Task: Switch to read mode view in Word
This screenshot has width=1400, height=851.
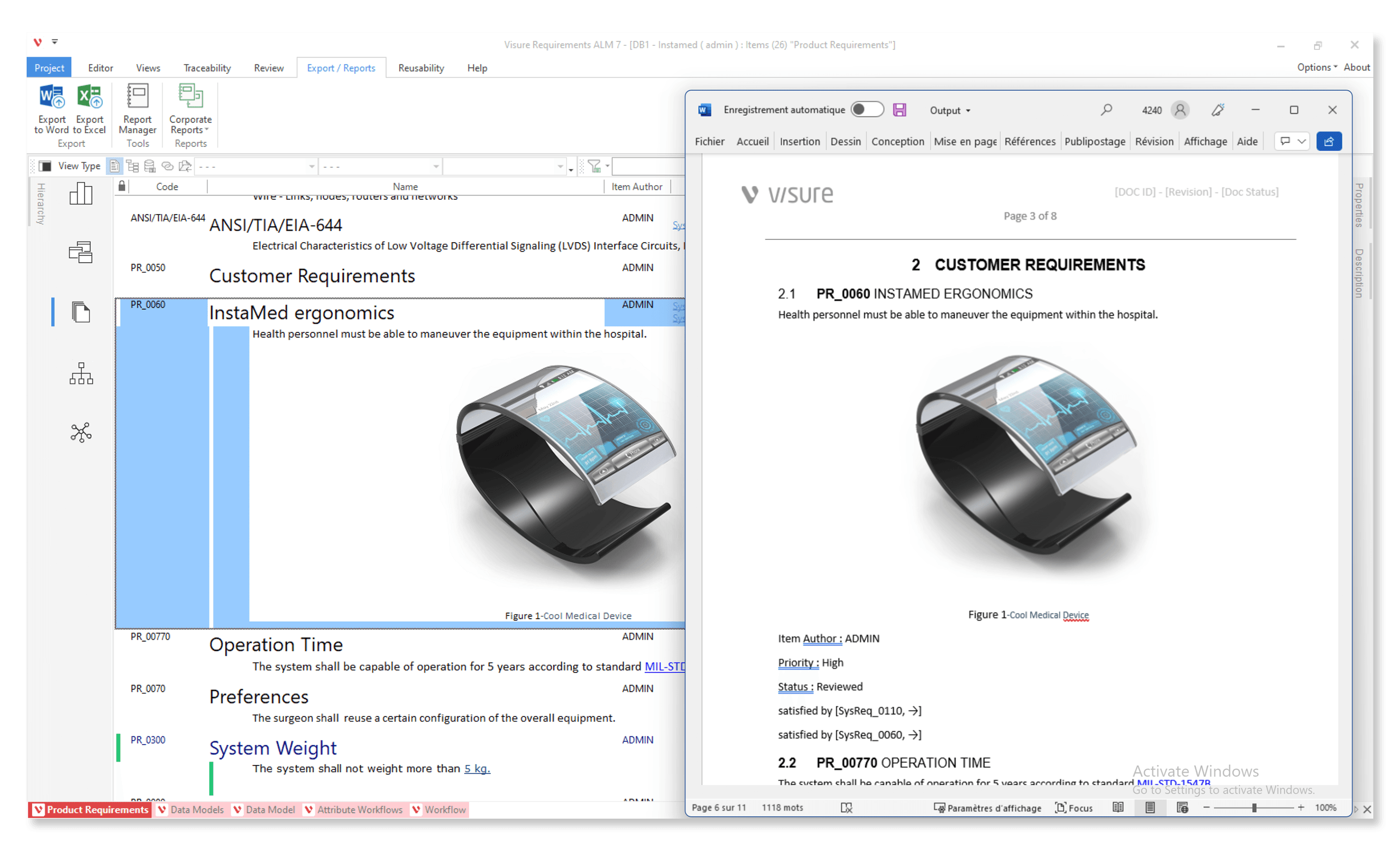Action: tap(1118, 807)
